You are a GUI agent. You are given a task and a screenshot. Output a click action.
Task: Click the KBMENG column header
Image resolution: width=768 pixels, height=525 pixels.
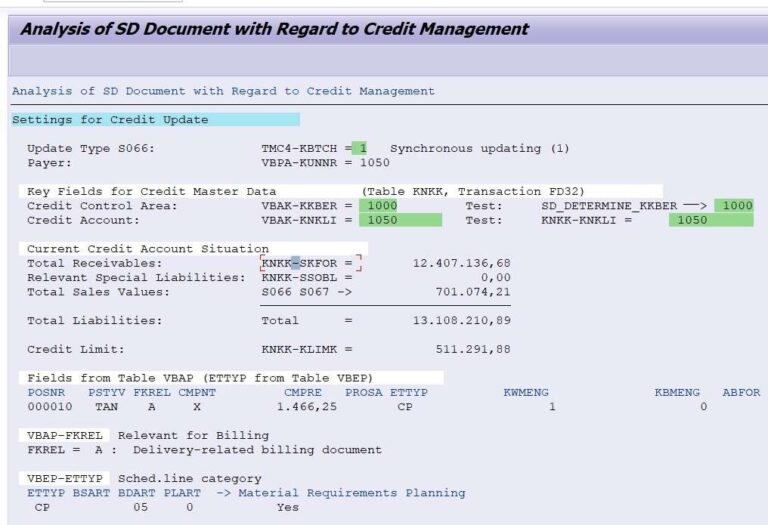tap(677, 393)
